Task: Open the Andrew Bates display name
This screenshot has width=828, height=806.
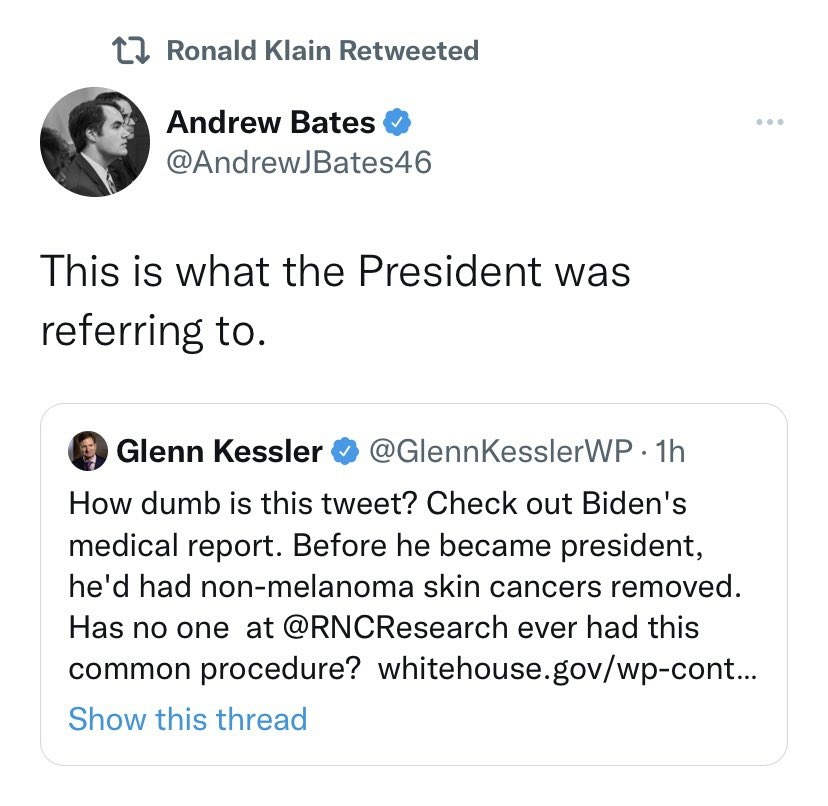Action: [270, 123]
